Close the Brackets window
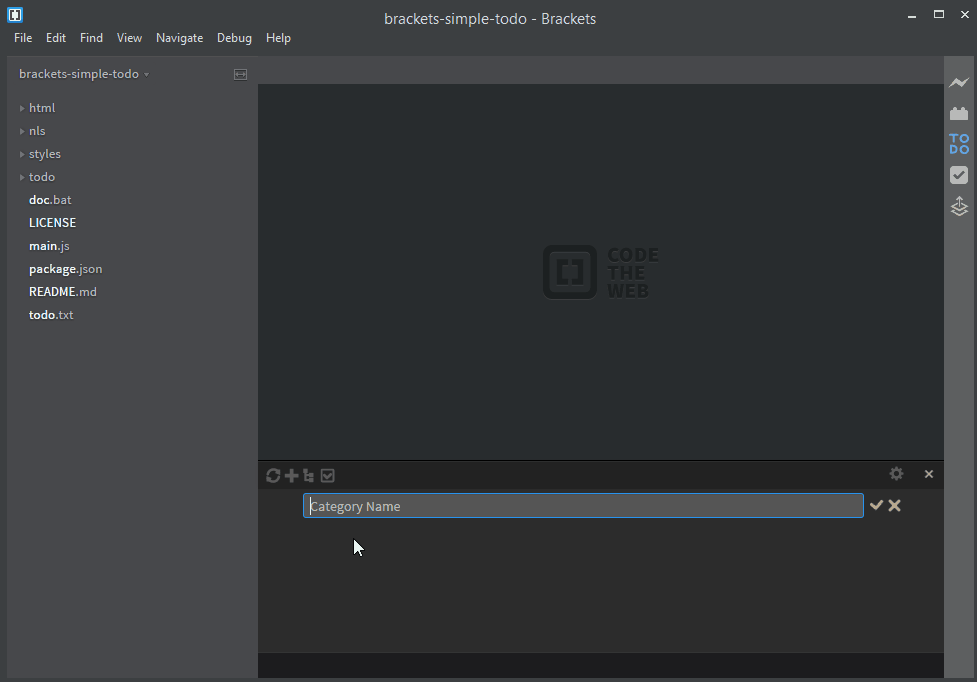Image resolution: width=977 pixels, height=682 pixels. pos(965,14)
